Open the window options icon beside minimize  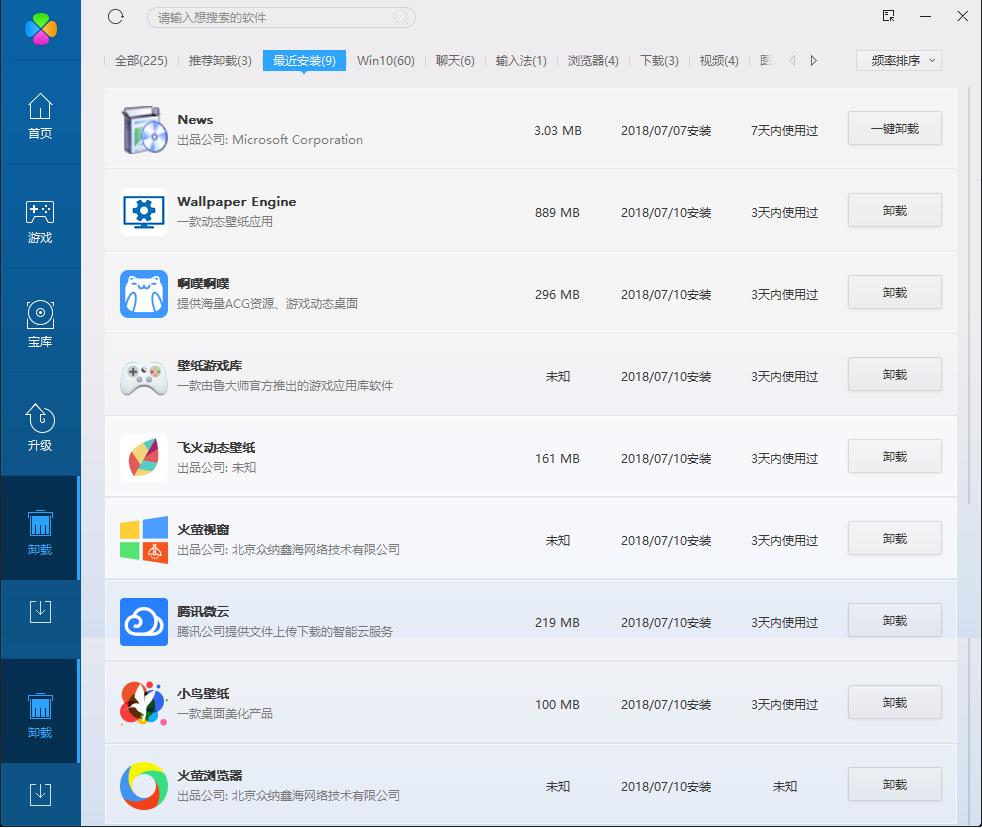pos(888,16)
